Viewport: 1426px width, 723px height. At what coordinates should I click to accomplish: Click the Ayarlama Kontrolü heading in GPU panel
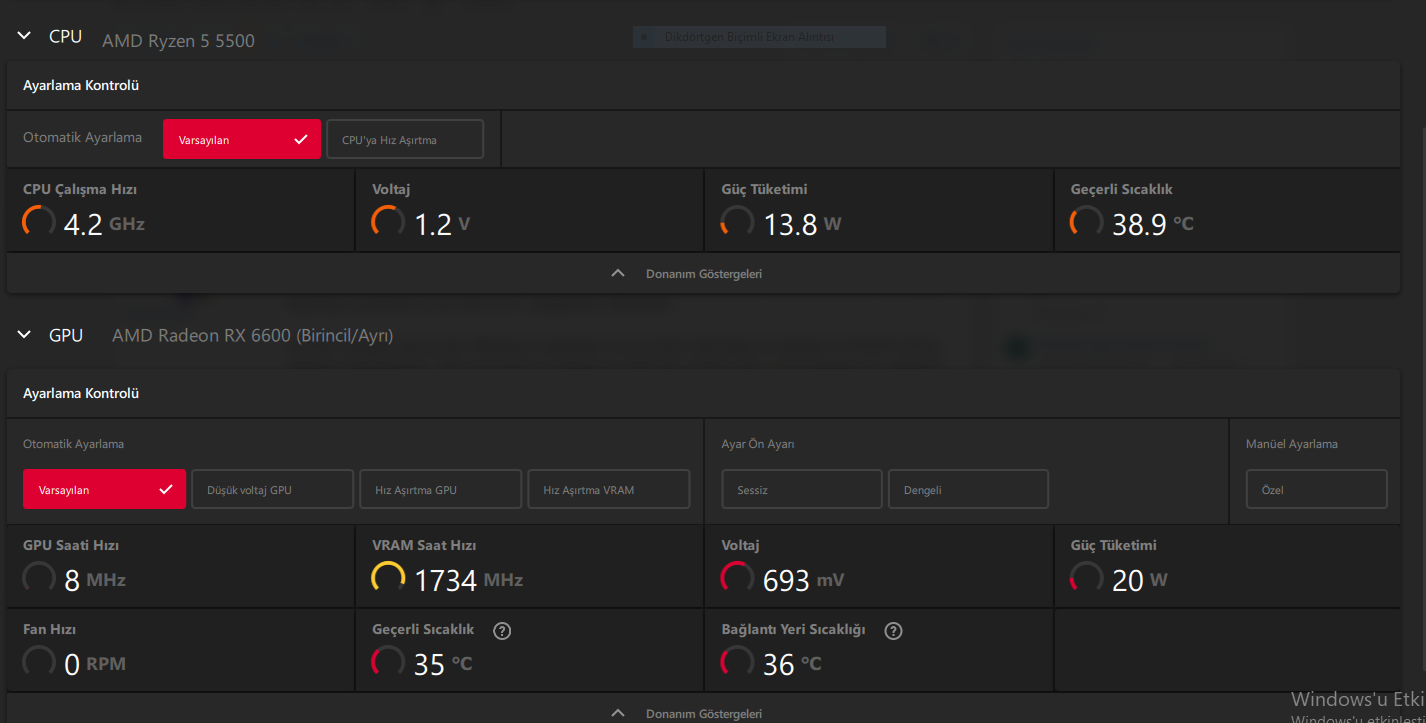pos(81,393)
